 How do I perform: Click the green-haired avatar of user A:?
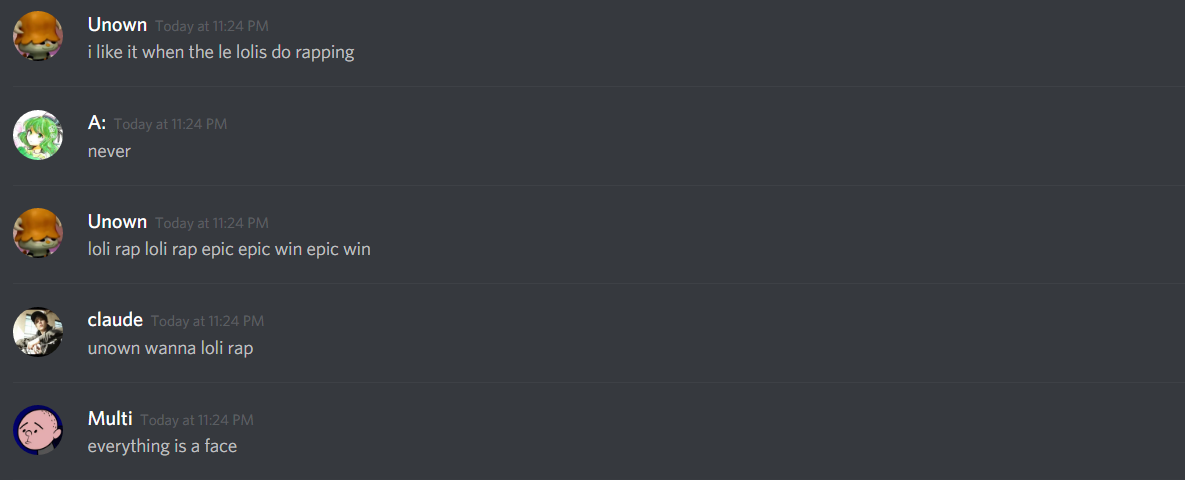pyautogui.click(x=38, y=135)
